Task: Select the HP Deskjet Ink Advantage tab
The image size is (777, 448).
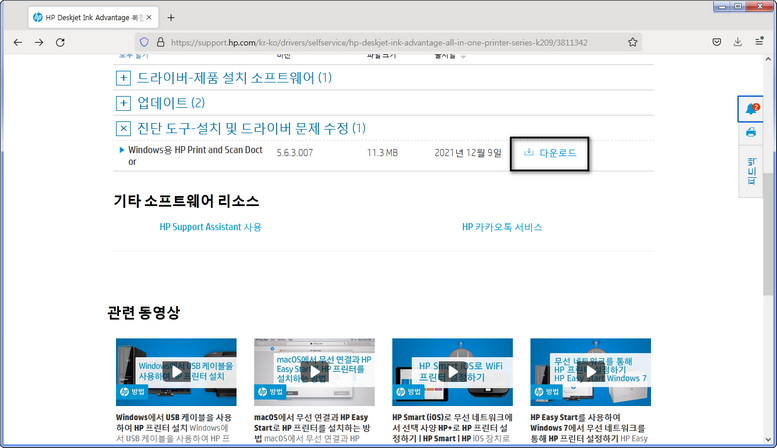Action: (x=92, y=18)
